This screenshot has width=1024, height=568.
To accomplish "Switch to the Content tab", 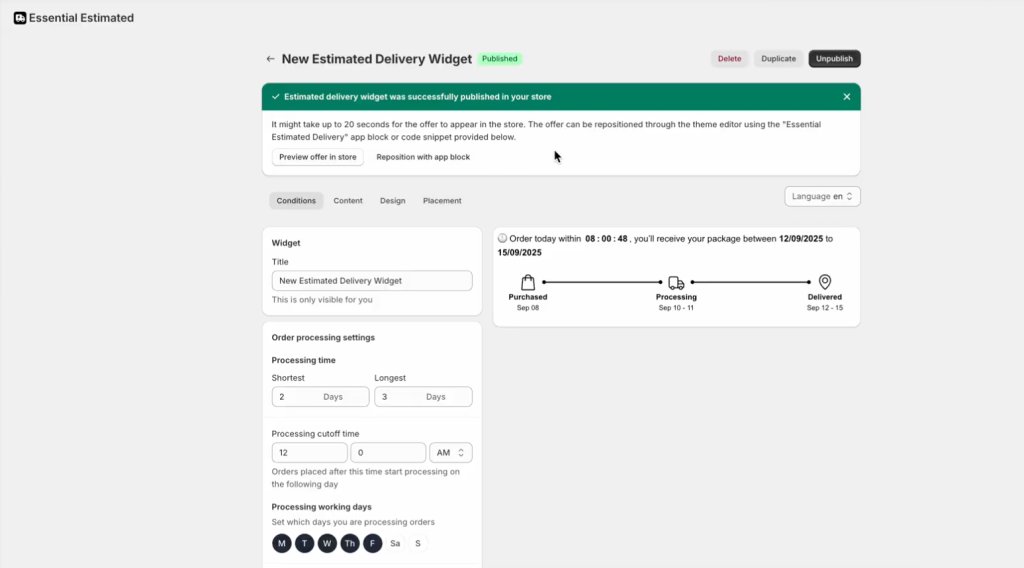I will 348,200.
